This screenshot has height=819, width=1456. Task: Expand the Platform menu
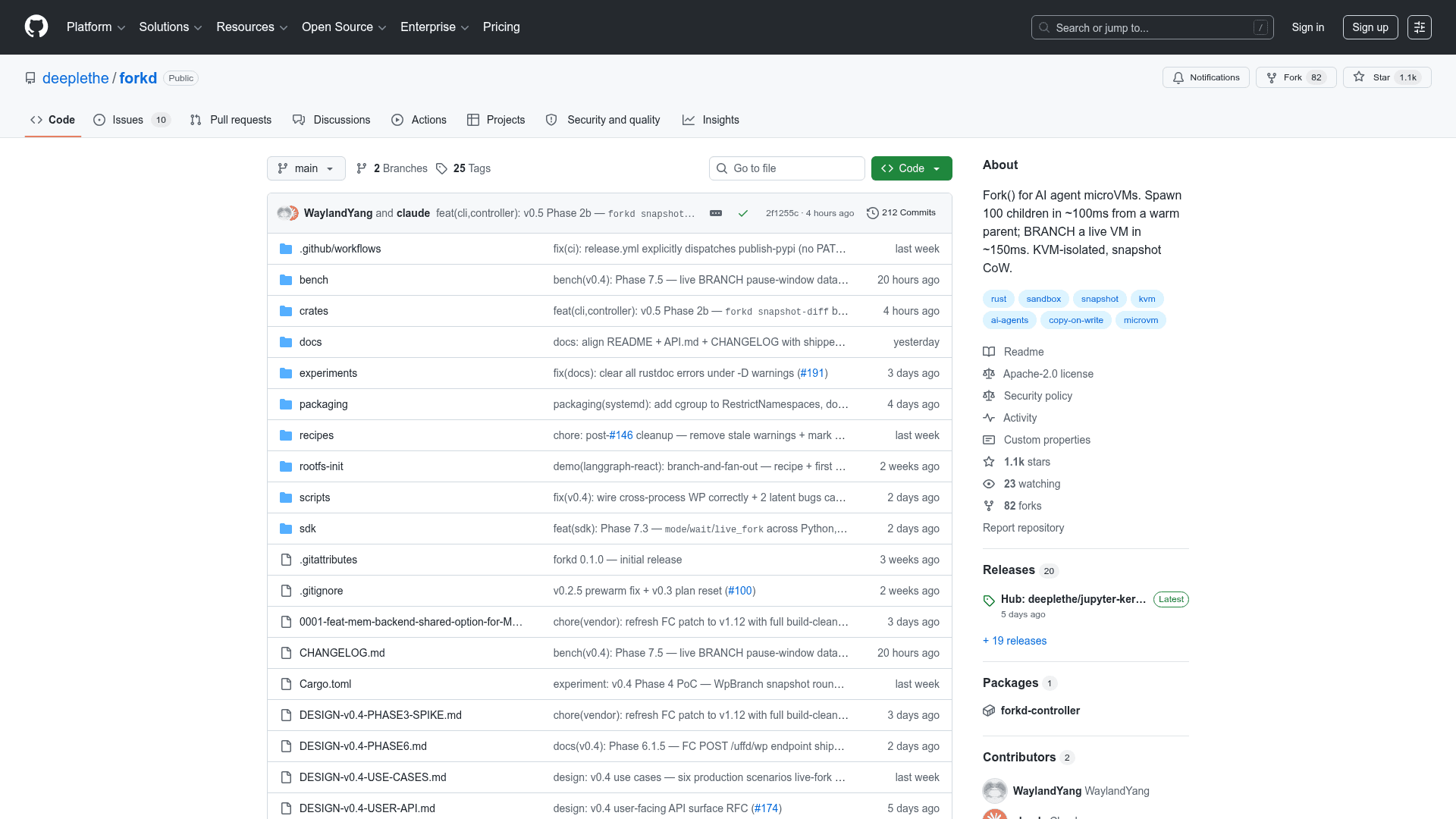click(x=96, y=27)
